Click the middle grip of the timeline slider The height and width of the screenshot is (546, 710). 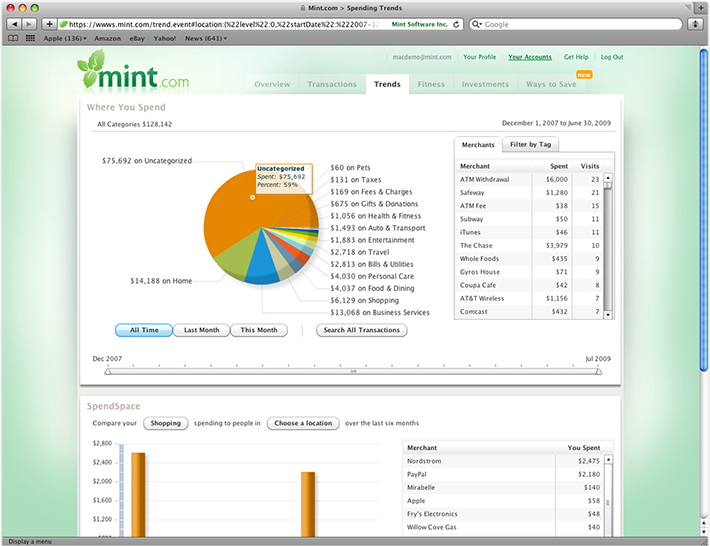coord(353,372)
